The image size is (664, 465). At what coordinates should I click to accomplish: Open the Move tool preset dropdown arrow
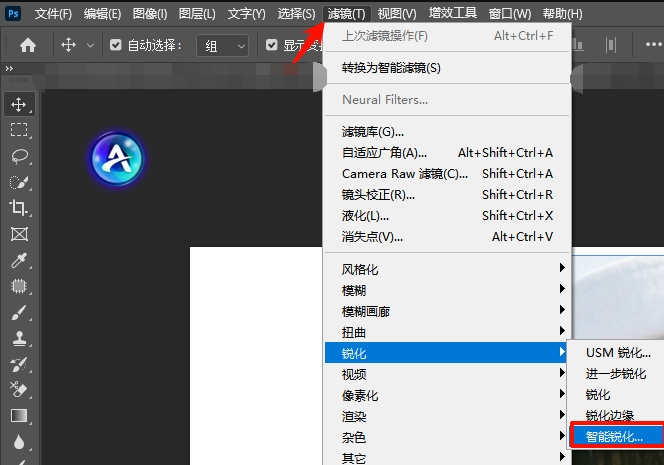click(x=91, y=45)
